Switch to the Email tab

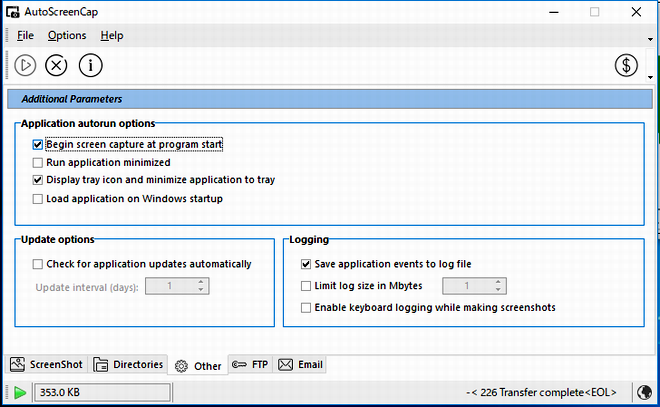301,364
